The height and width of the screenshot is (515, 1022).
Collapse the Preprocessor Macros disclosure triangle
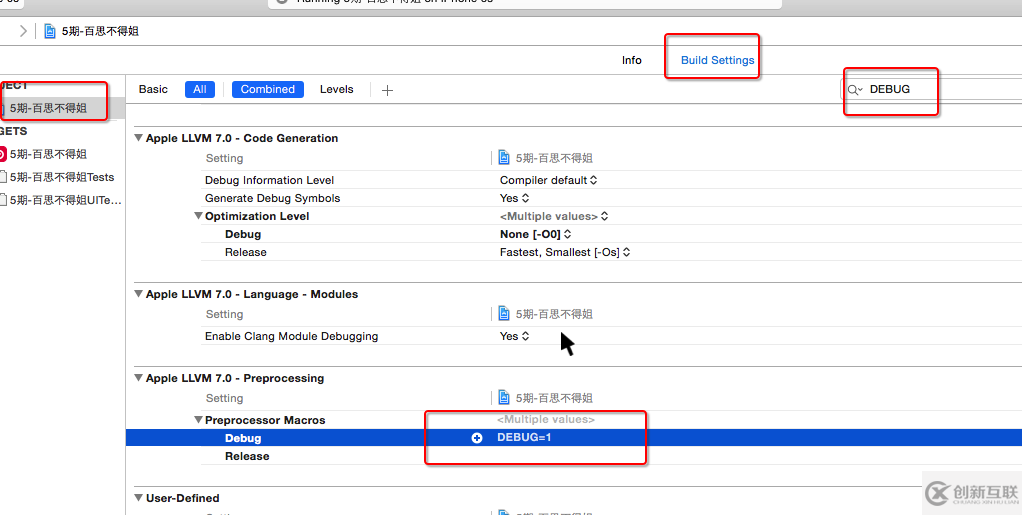click(x=198, y=420)
